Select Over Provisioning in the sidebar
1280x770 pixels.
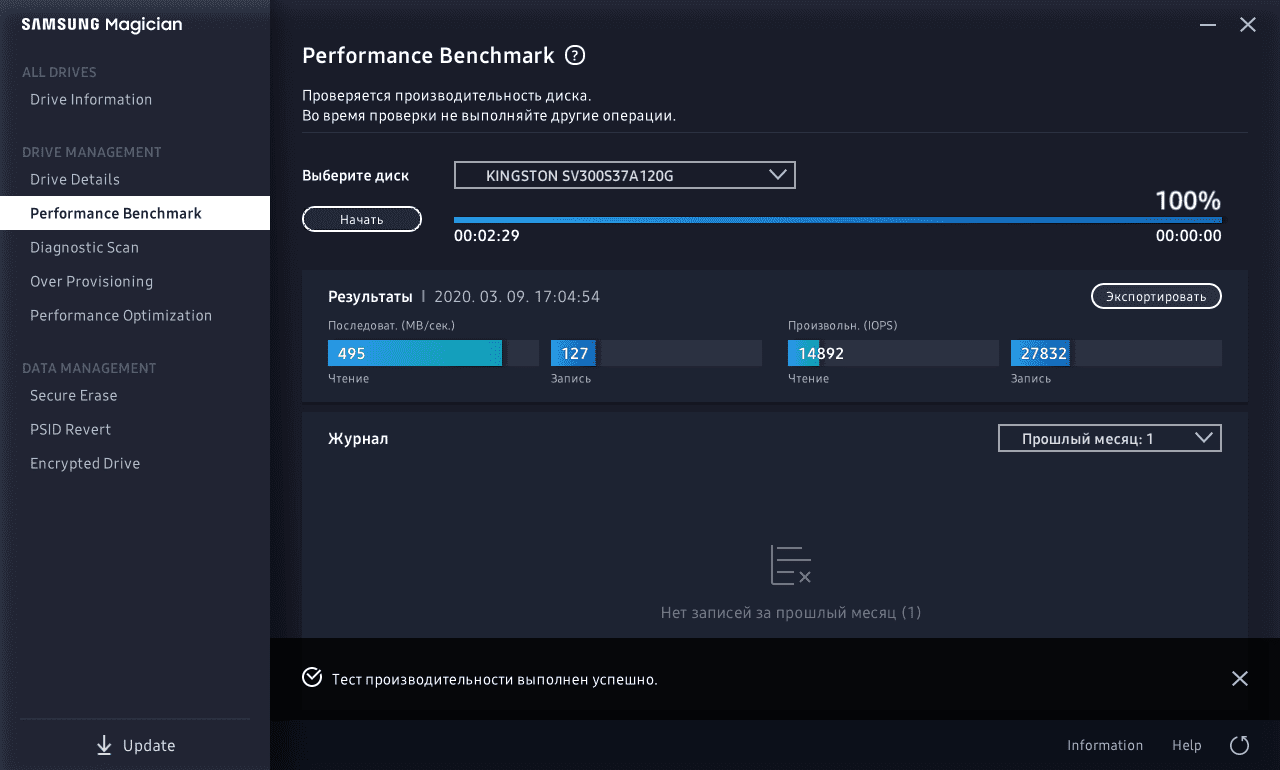(91, 281)
